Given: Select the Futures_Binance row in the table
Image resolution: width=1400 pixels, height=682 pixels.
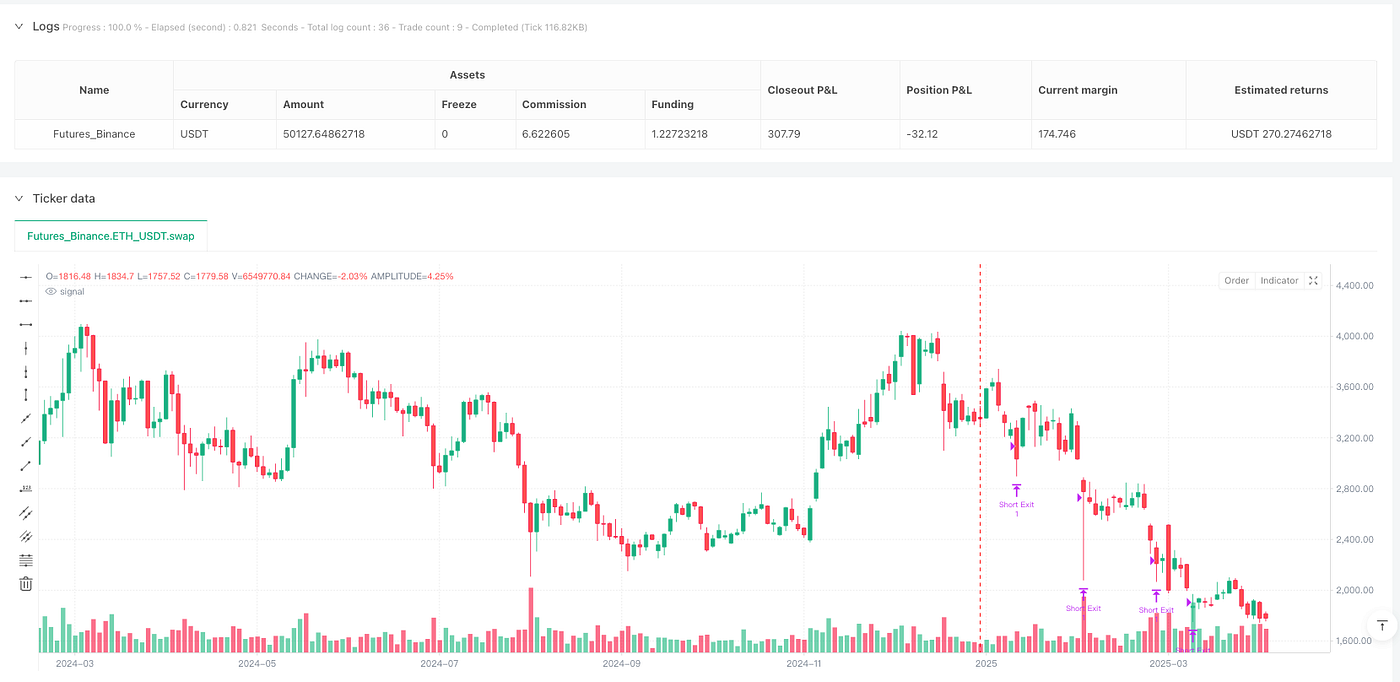Looking at the screenshot, I should 93,133.
